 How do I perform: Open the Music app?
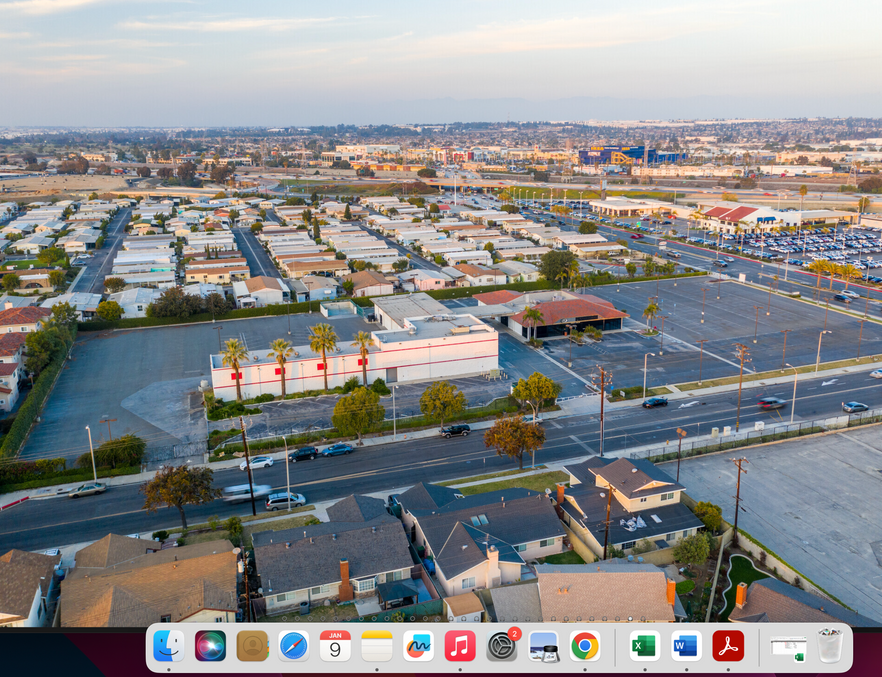[460, 646]
